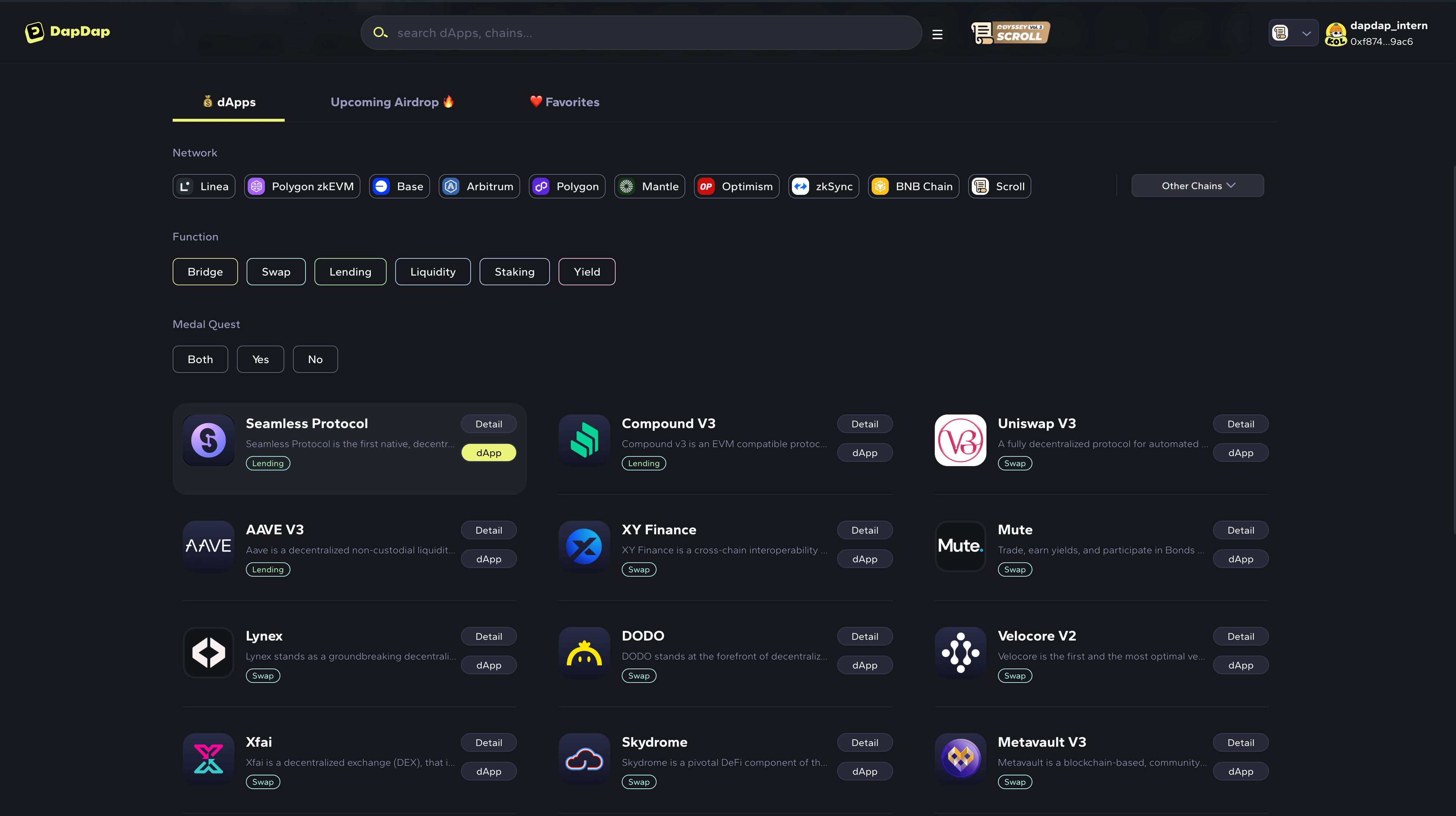The width and height of the screenshot is (1456, 816).
Task: Click the Xfai logo
Action: (209, 759)
